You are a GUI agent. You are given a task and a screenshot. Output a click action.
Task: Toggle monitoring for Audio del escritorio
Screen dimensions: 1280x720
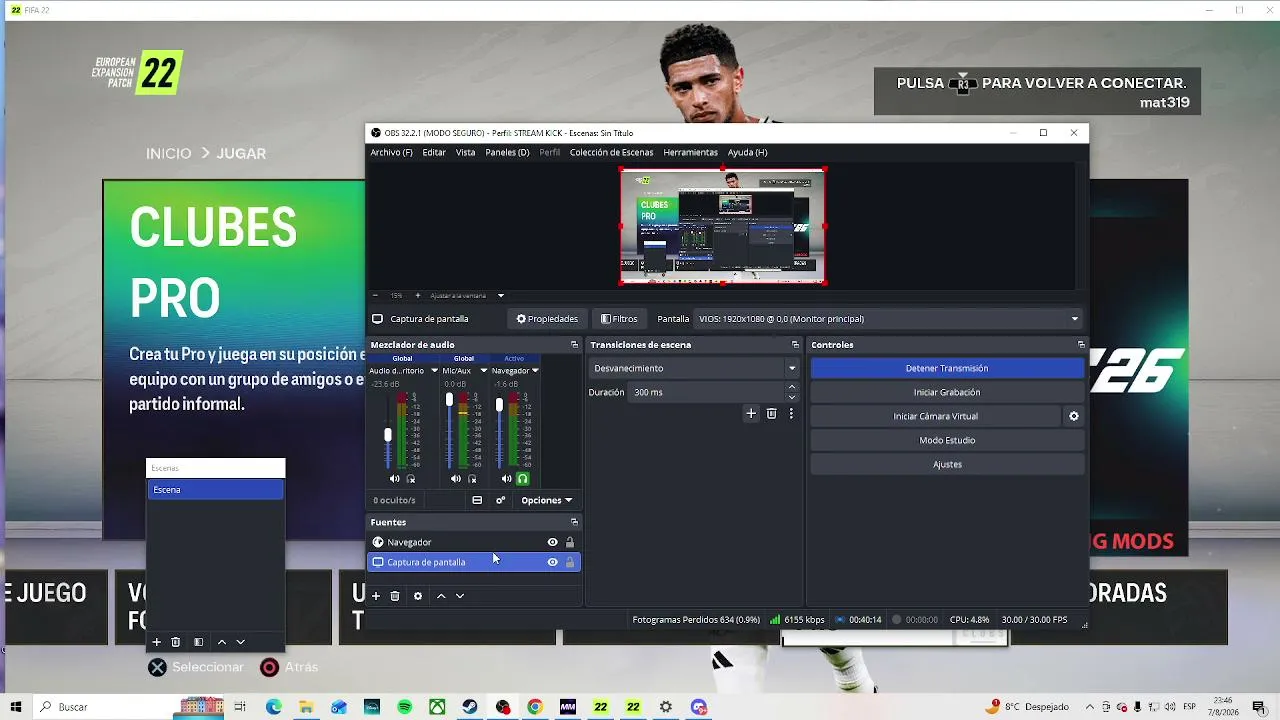[x=411, y=479]
